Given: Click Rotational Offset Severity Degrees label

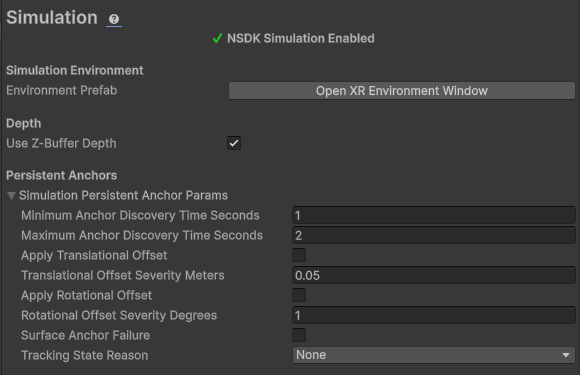Looking at the screenshot, I should coord(119,315).
